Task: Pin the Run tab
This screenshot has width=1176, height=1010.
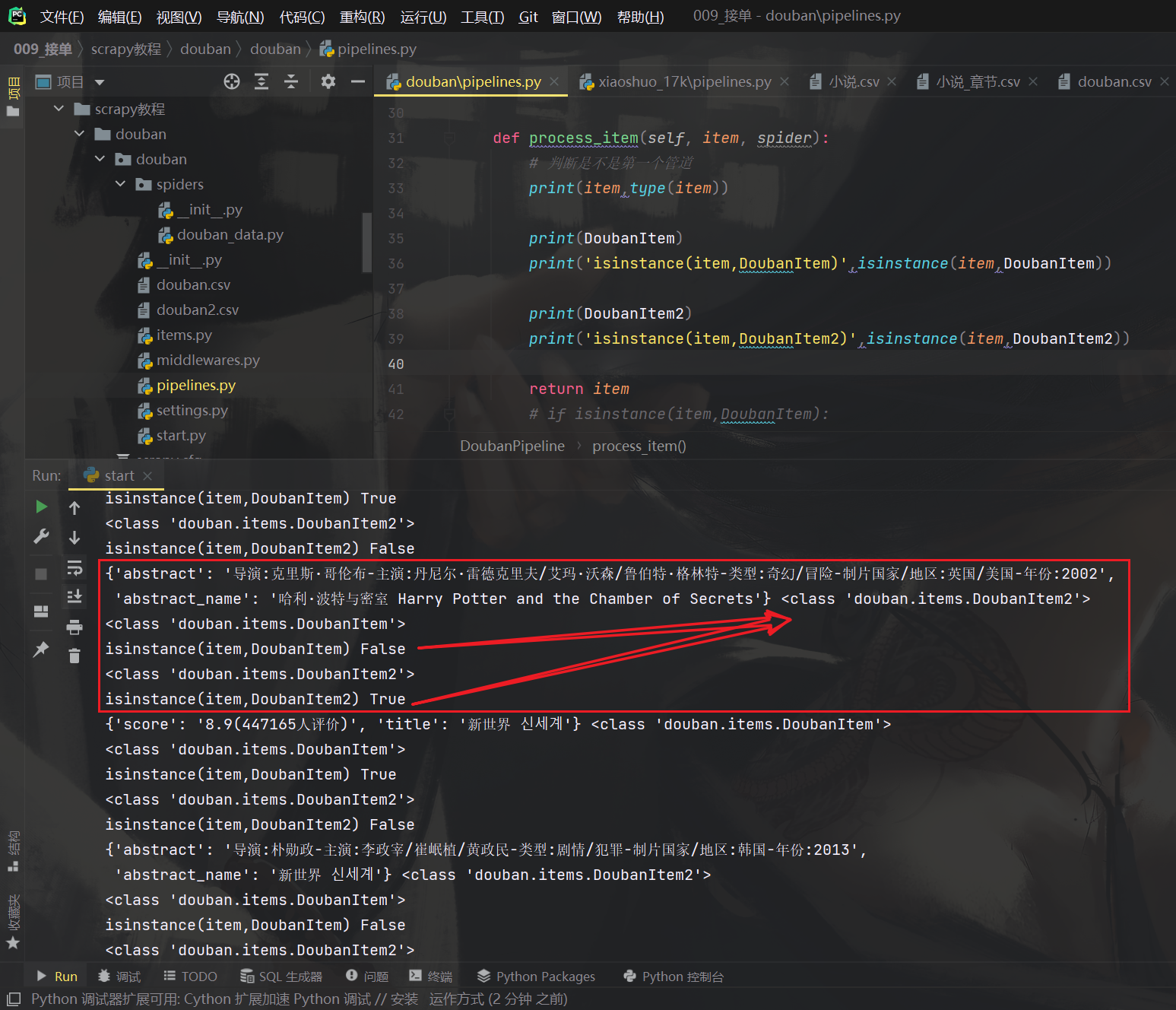Action: click(41, 649)
